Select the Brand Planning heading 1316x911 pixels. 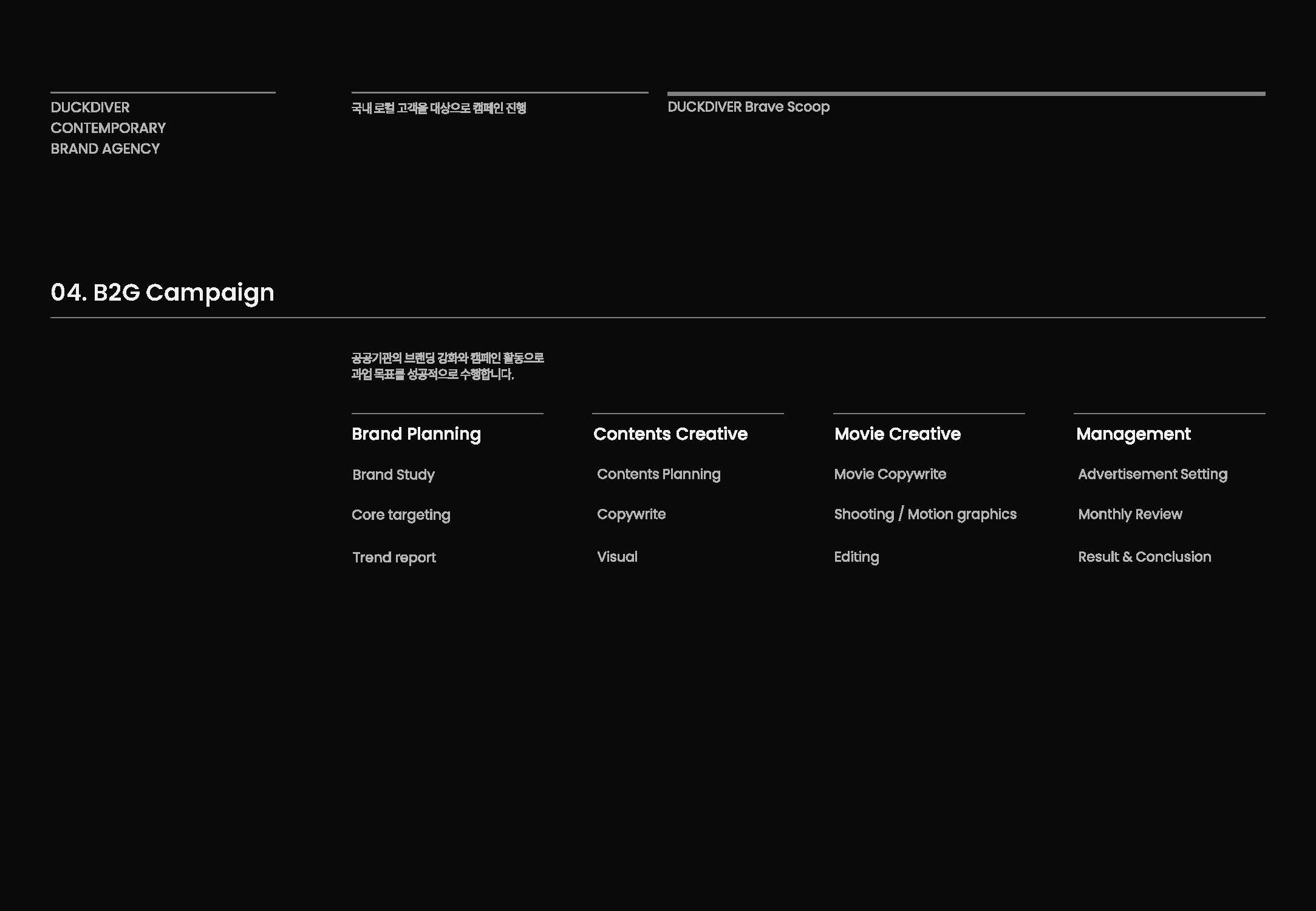(416, 434)
